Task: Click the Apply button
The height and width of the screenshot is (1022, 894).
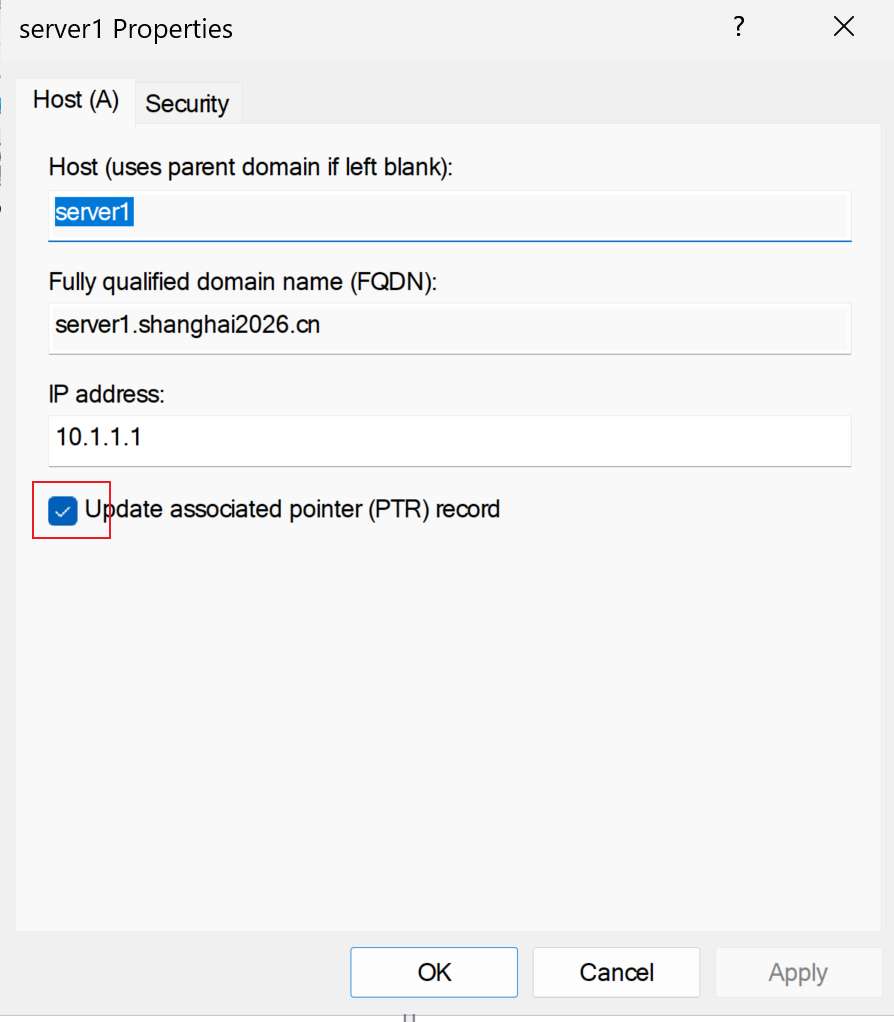Action: pos(798,972)
